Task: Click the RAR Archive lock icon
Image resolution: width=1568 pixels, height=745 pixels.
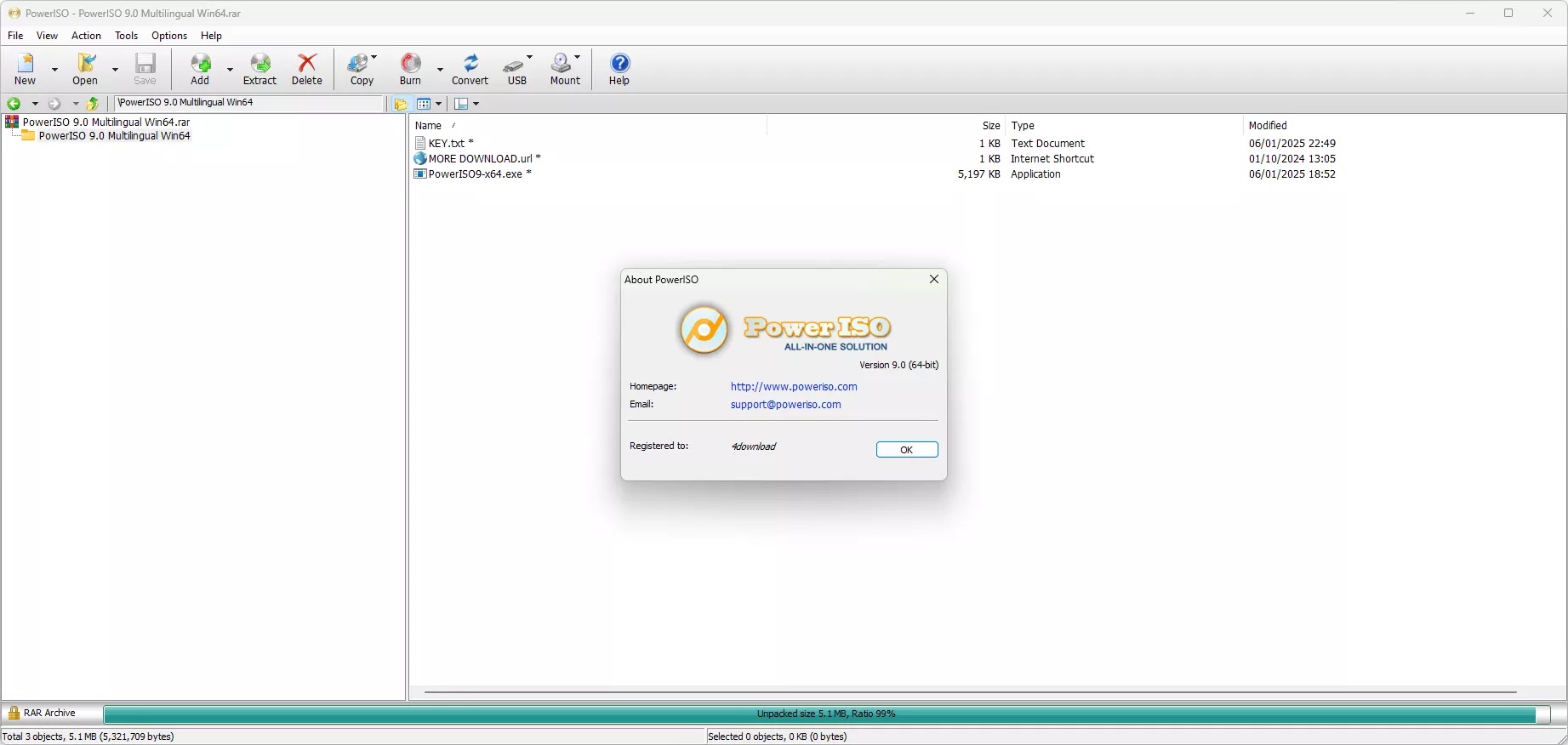Action: point(14,714)
